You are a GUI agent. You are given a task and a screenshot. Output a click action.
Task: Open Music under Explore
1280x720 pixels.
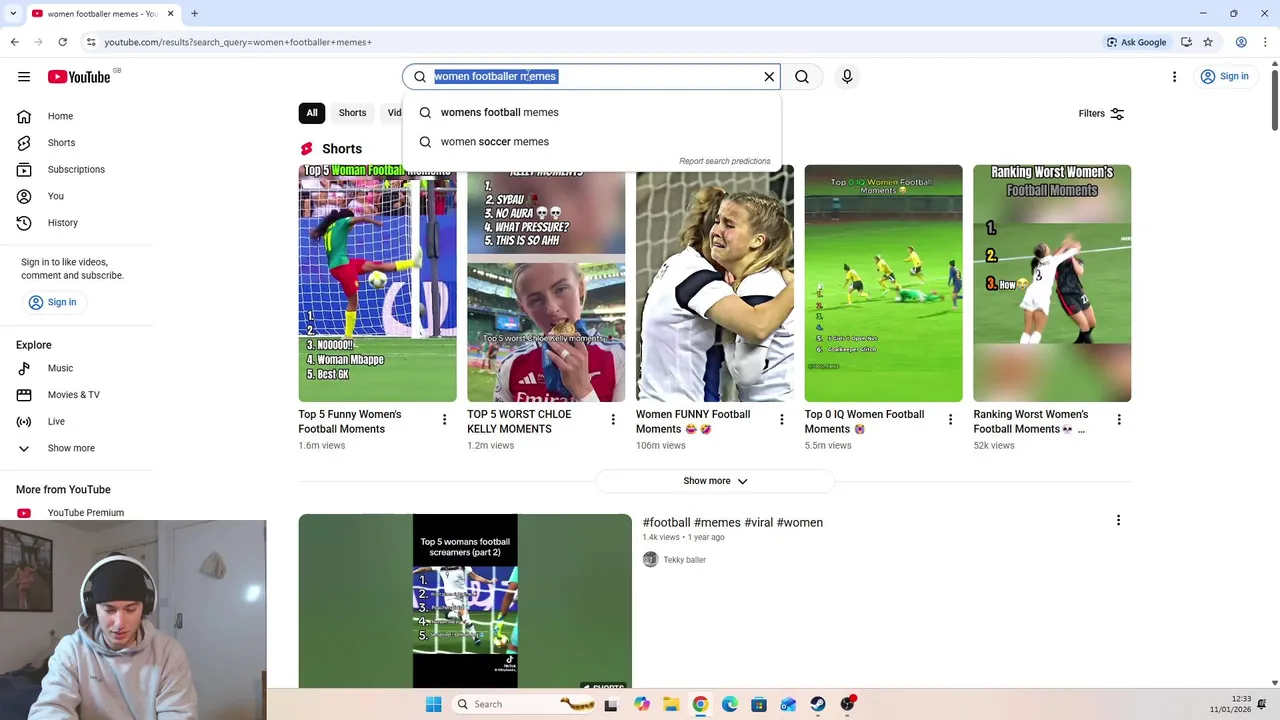[x=60, y=368]
